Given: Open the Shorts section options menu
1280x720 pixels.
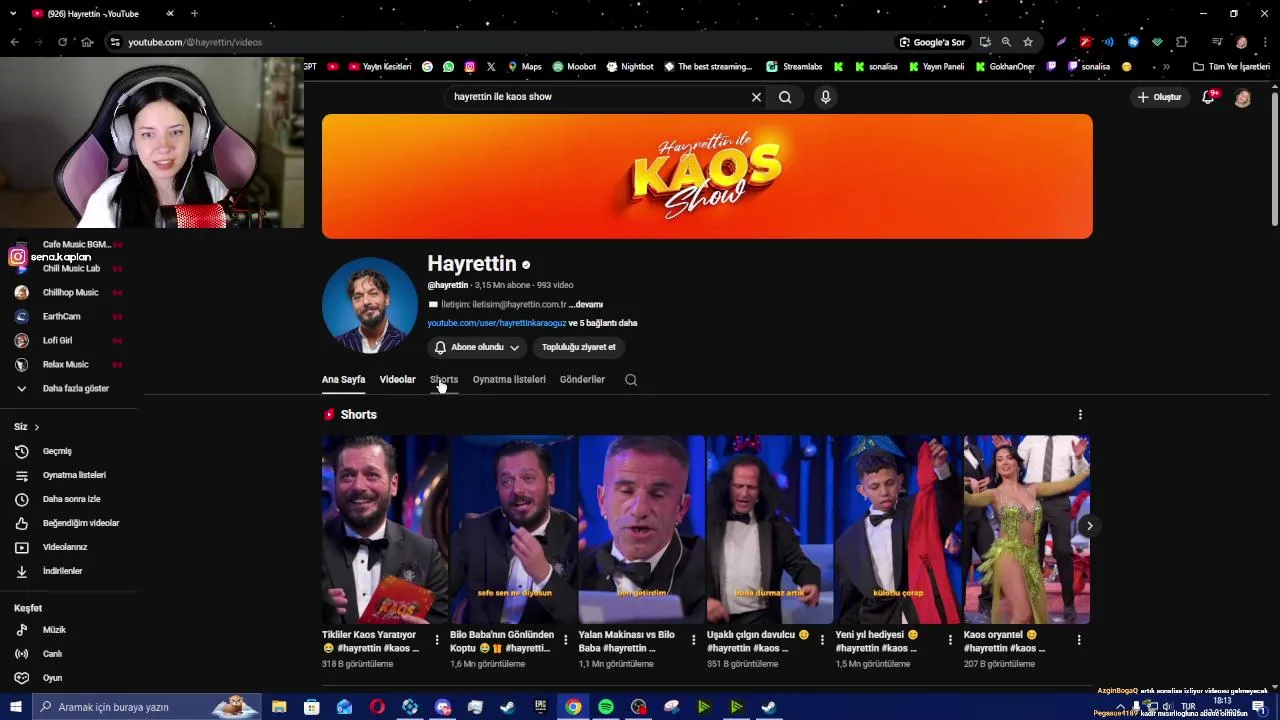Looking at the screenshot, I should click(x=1080, y=415).
